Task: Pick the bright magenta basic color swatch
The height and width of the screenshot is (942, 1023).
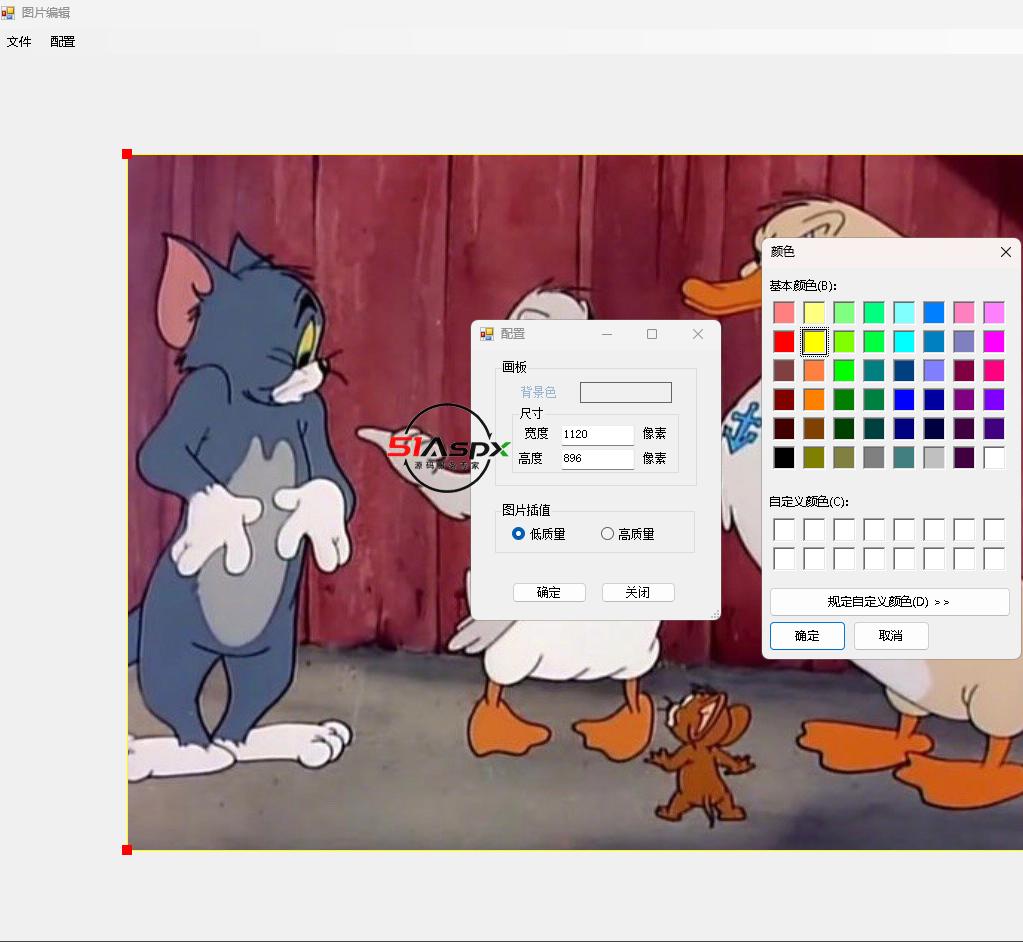Action: coord(994,341)
